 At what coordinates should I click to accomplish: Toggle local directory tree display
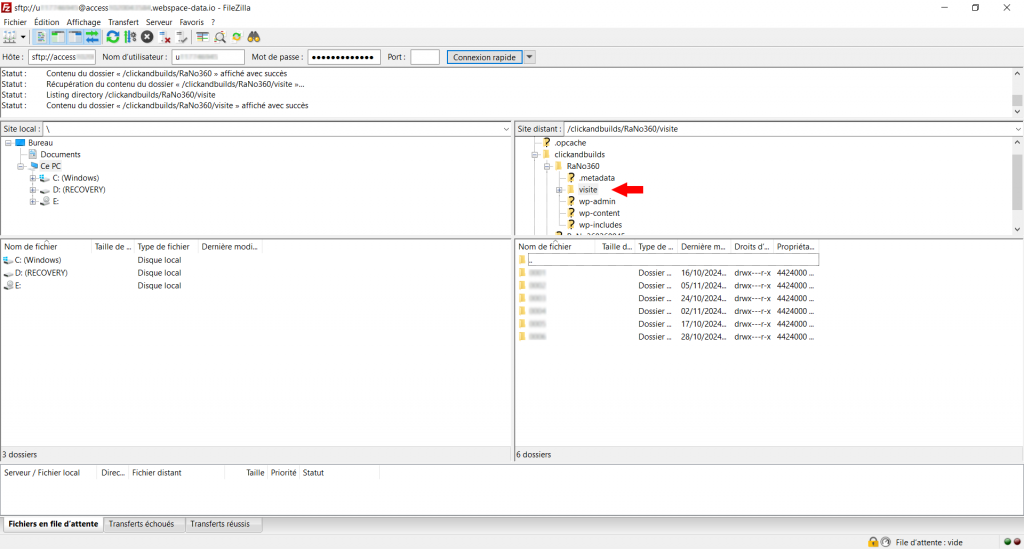pos(58,37)
